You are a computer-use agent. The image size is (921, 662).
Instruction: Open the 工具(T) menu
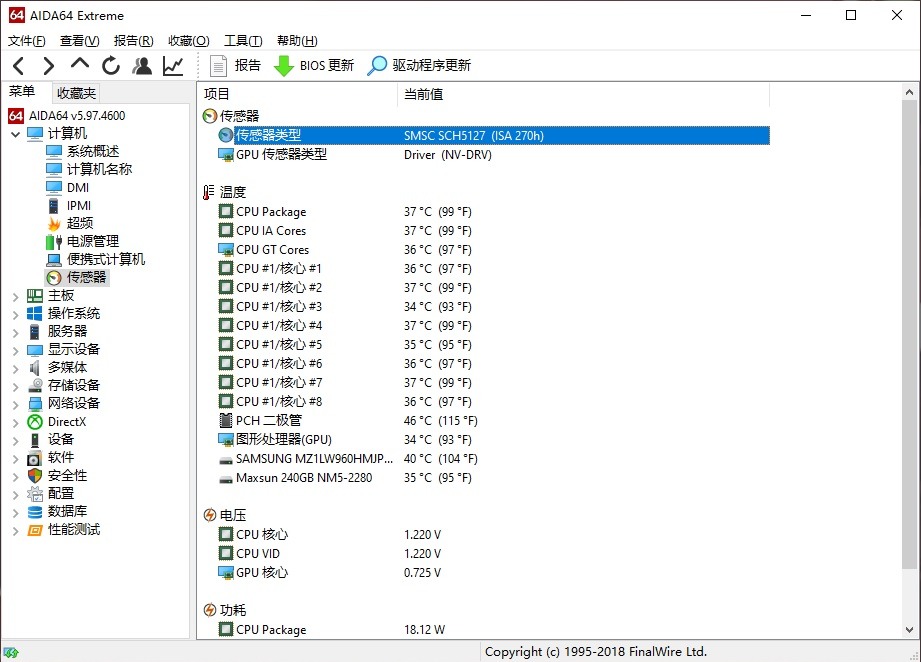243,41
